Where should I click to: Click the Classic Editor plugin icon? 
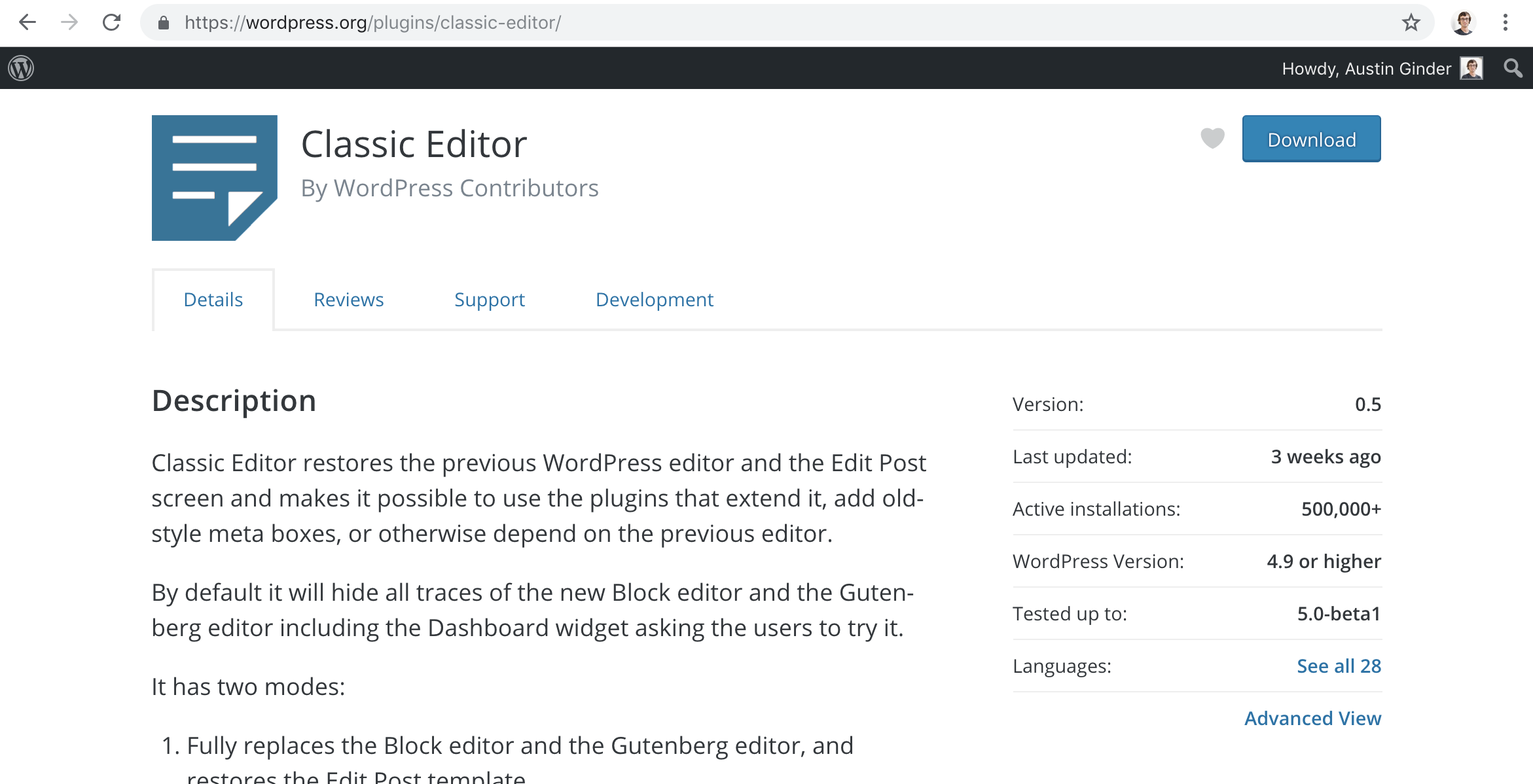tap(215, 178)
